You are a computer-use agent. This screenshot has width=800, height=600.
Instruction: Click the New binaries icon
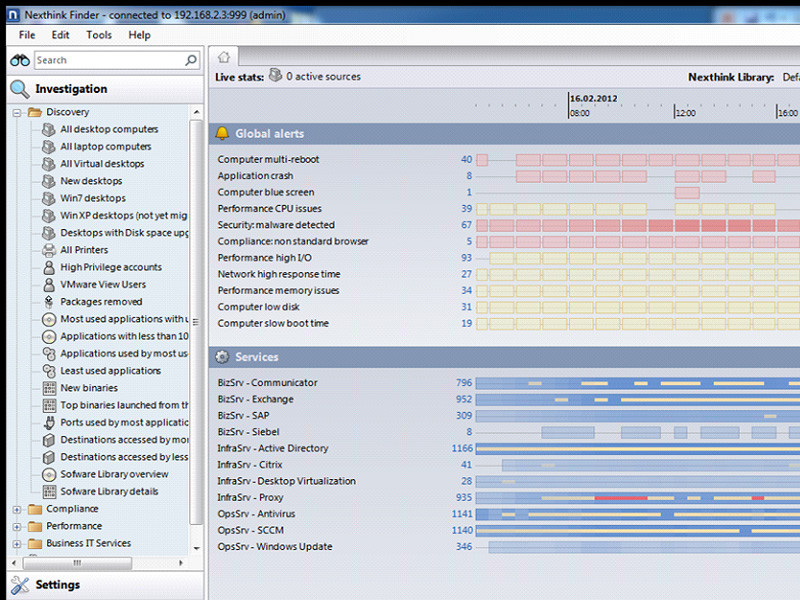[x=49, y=388]
